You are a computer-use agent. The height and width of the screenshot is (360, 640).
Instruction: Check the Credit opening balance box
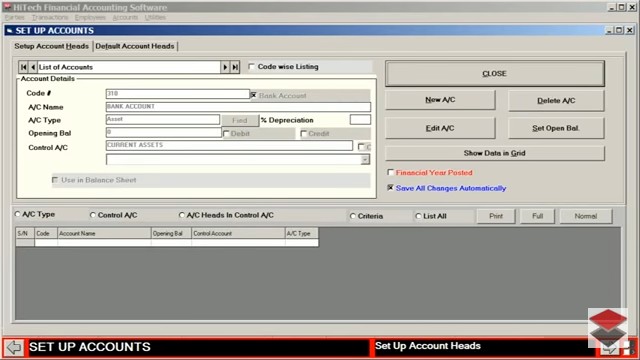tap(304, 133)
